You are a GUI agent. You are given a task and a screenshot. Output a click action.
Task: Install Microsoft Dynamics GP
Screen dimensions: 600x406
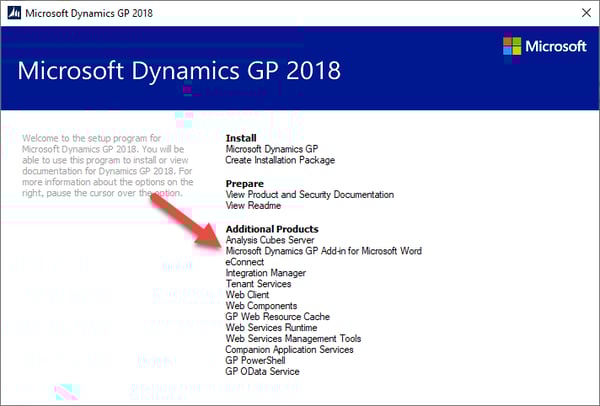(x=272, y=149)
